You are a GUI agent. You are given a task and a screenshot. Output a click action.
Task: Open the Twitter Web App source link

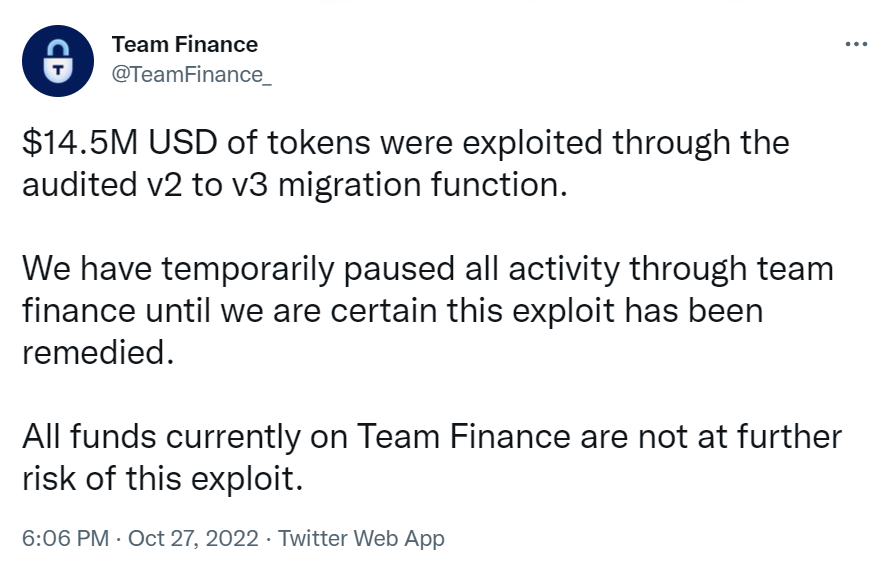tap(361, 538)
